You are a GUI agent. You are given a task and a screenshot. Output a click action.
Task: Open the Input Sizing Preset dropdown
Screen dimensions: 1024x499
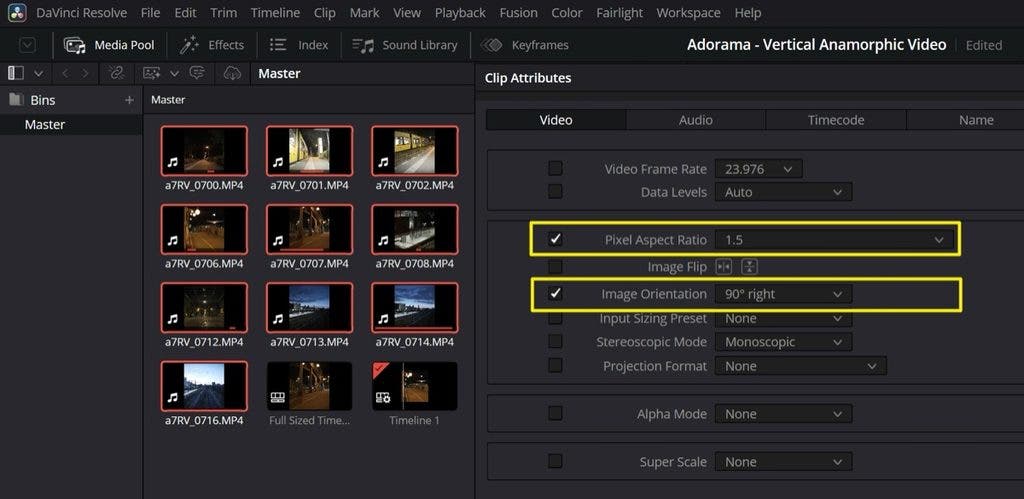pyautogui.click(x=784, y=318)
